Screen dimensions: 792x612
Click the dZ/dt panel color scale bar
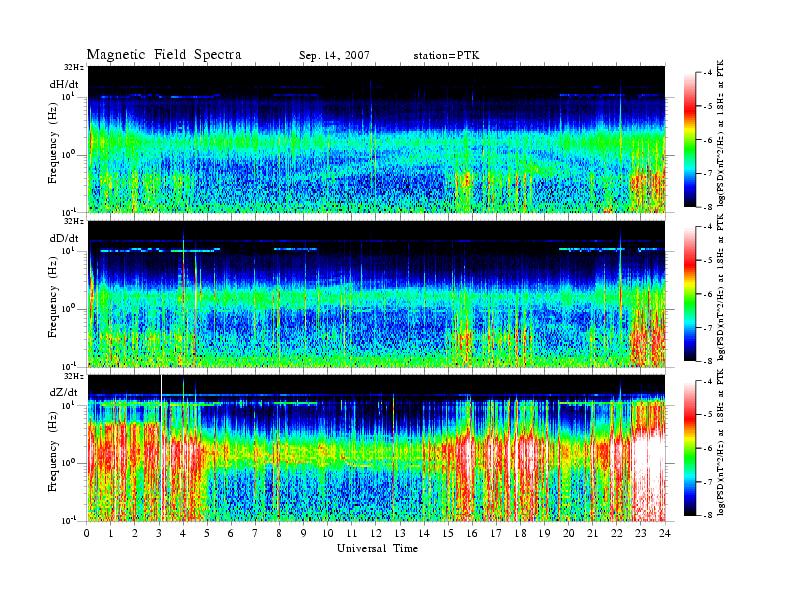point(689,448)
